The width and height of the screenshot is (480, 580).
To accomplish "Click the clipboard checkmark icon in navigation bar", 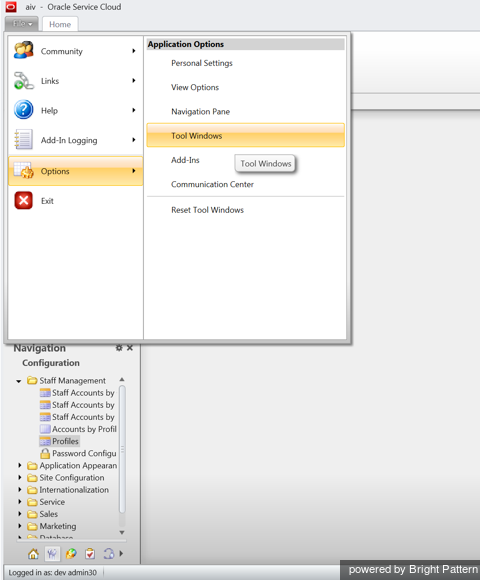I will click(90, 554).
